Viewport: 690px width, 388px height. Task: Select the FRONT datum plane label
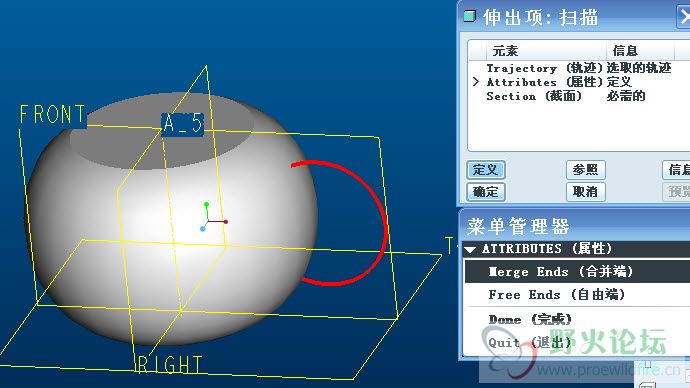(52, 115)
